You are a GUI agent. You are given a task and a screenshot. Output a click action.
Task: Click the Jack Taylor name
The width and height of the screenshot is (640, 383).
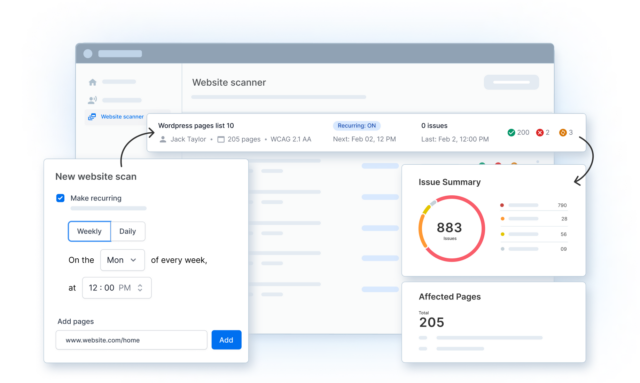pos(188,139)
